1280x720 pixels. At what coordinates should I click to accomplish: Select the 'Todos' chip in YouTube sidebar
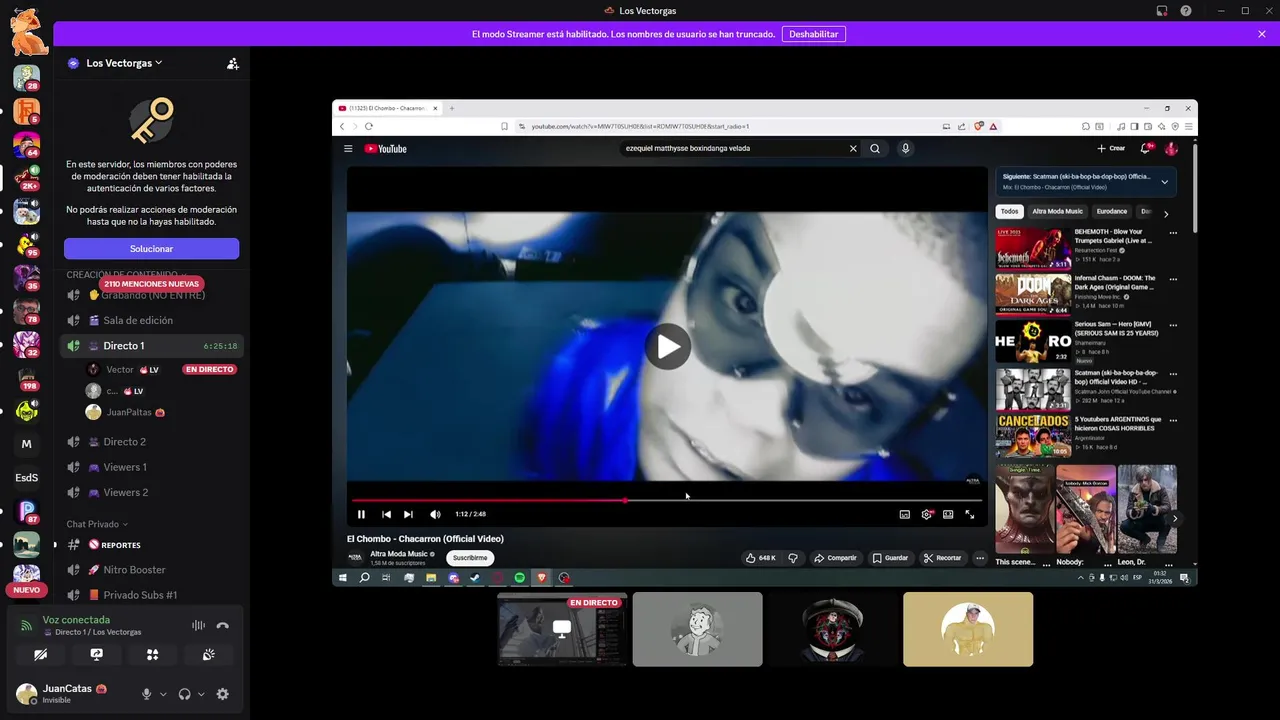pyautogui.click(x=1010, y=211)
